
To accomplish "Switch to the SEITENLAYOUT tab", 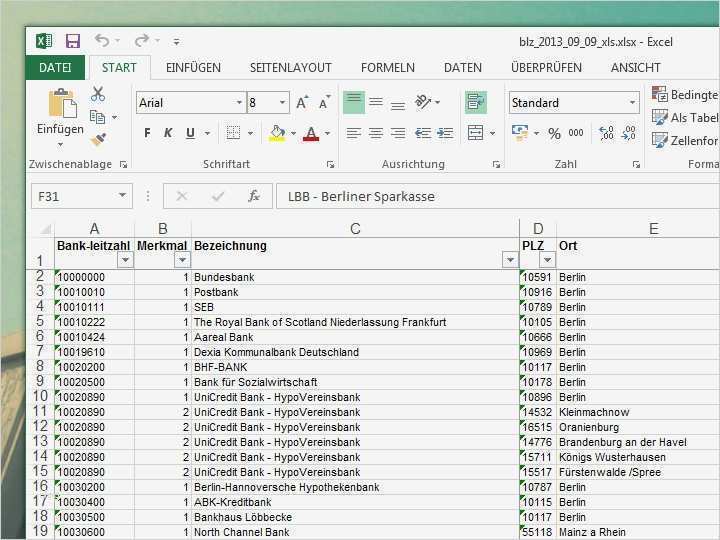I will point(291,68).
